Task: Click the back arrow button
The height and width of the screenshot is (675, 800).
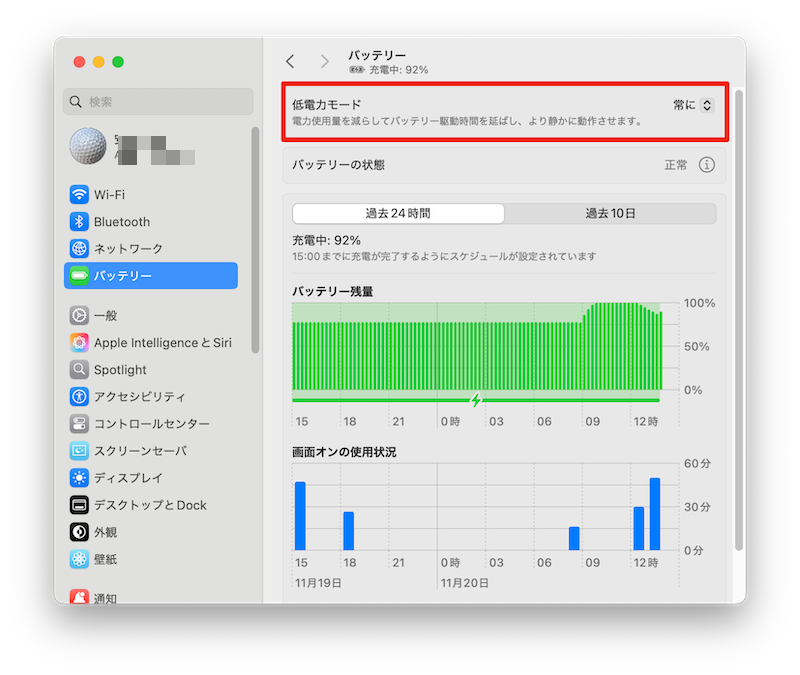Action: (x=291, y=62)
